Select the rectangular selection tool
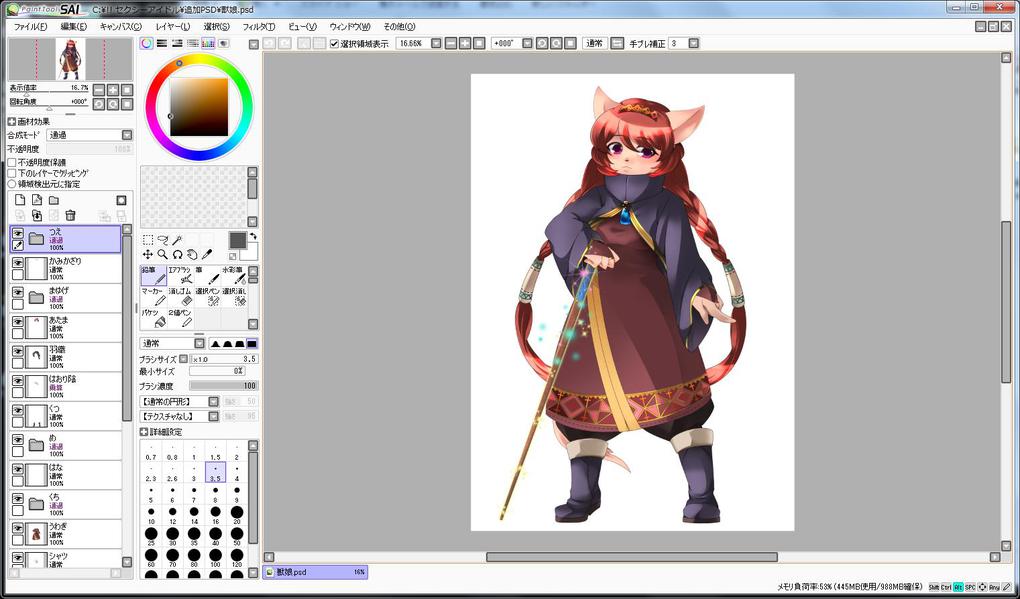The height and width of the screenshot is (599, 1020). coord(148,240)
